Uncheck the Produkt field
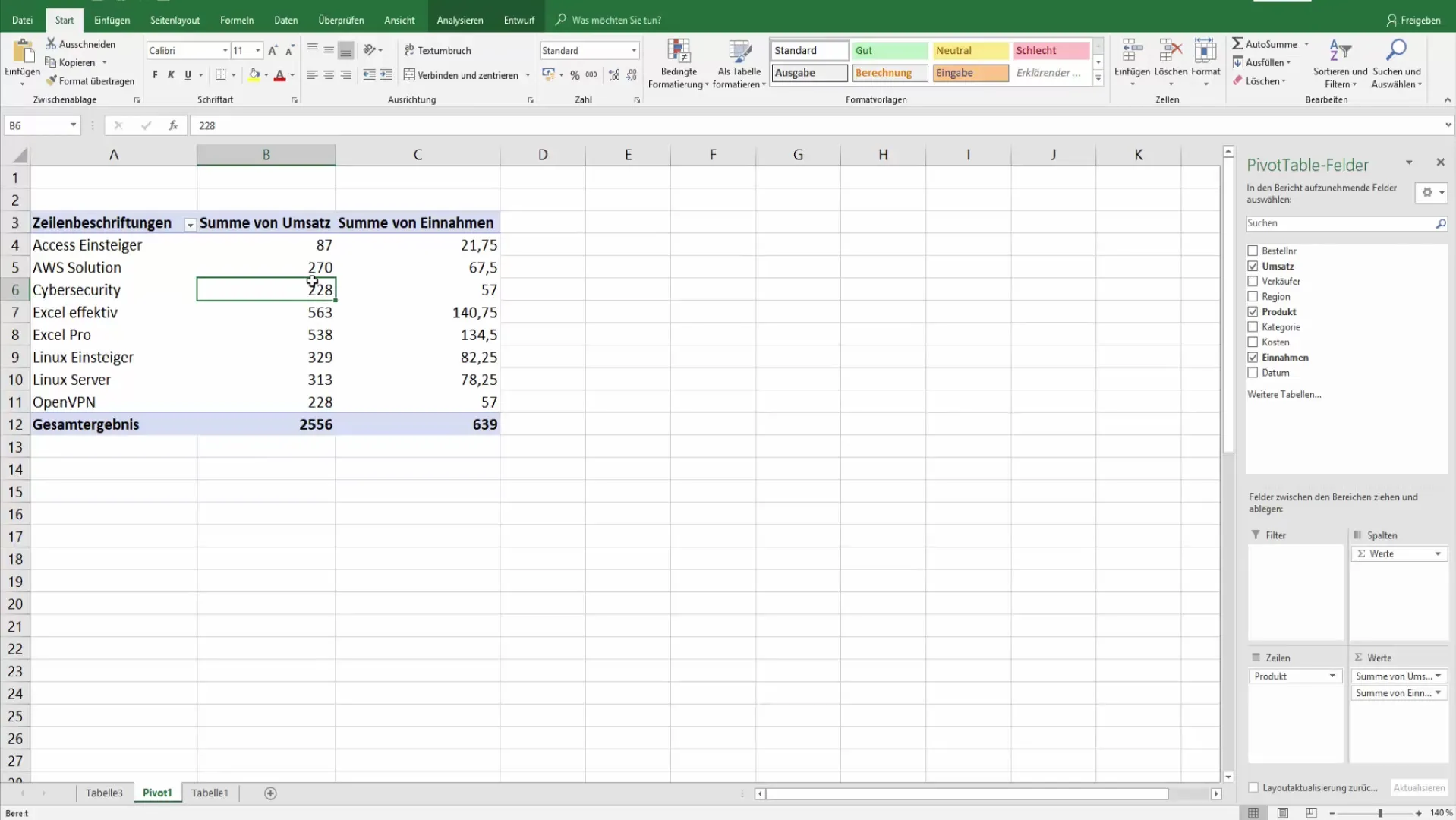Viewport: 1456px width, 820px height. click(x=1253, y=311)
